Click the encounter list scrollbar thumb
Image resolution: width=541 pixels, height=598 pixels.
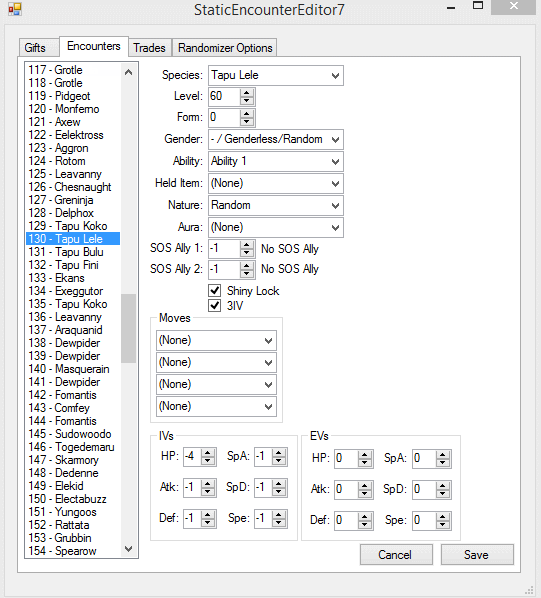pyautogui.click(x=128, y=328)
